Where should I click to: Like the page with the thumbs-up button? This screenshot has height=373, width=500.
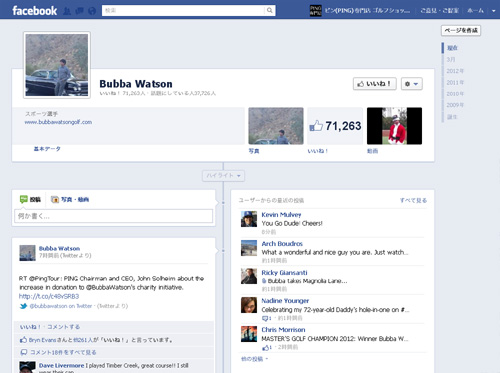point(375,84)
